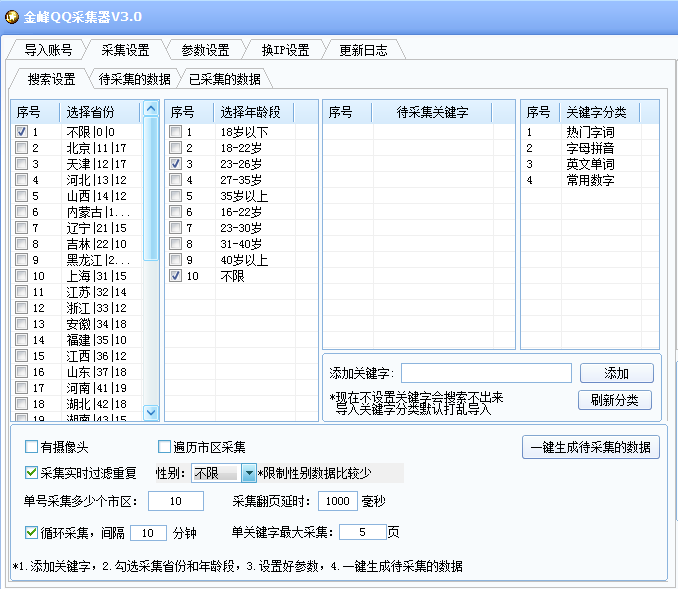The width and height of the screenshot is (678, 589).
Task: Open the 参数设置 tab
Action: (205, 50)
